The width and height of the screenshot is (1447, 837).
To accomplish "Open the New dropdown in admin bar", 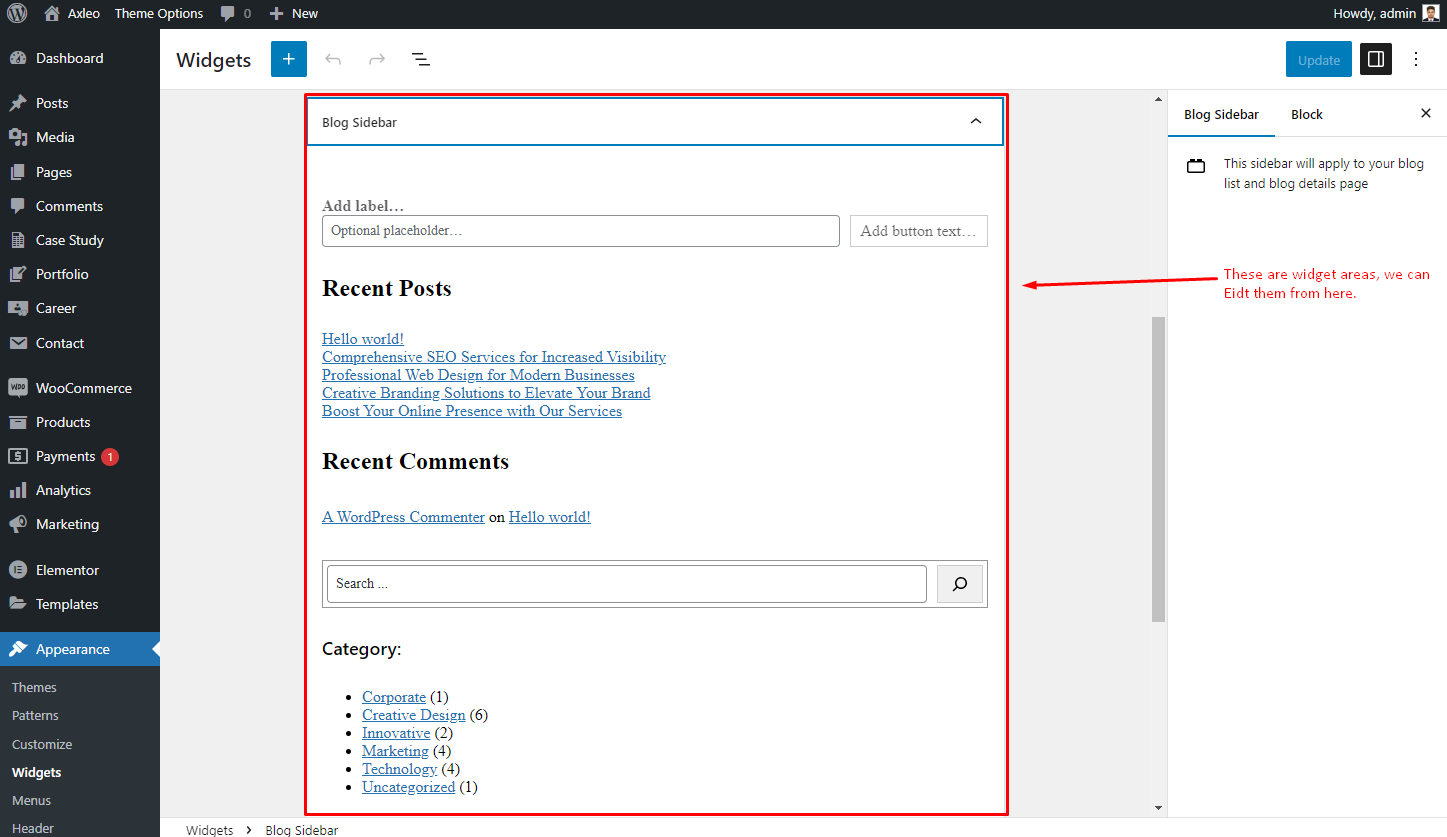I will (x=294, y=13).
